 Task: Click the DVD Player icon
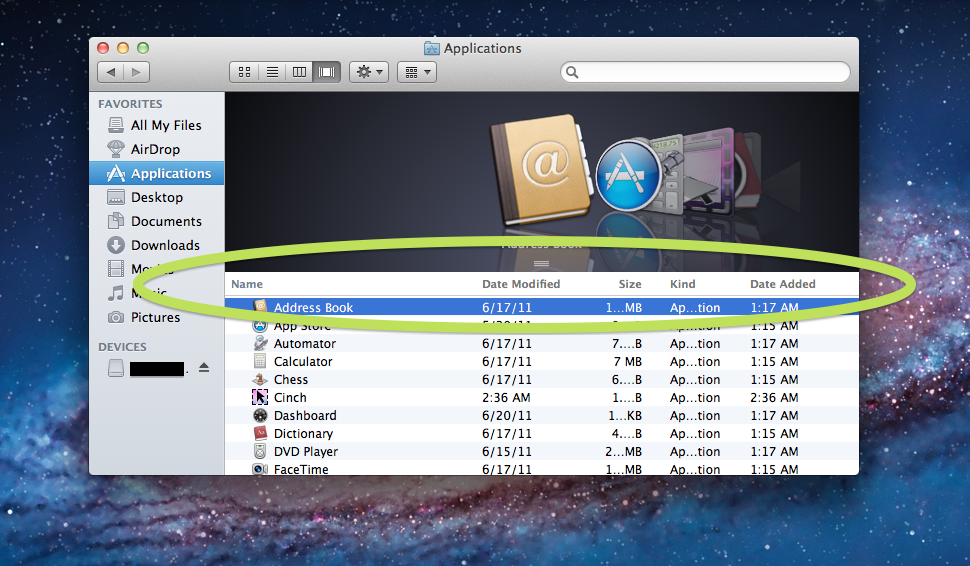click(260, 451)
